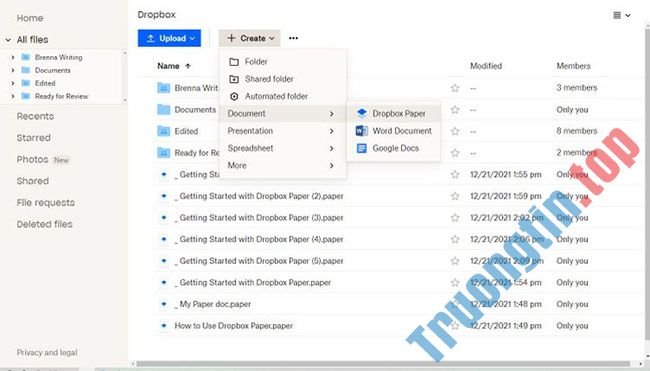Click the Shared folder icon
Screen dimensions: 650x371
[x=234, y=79]
